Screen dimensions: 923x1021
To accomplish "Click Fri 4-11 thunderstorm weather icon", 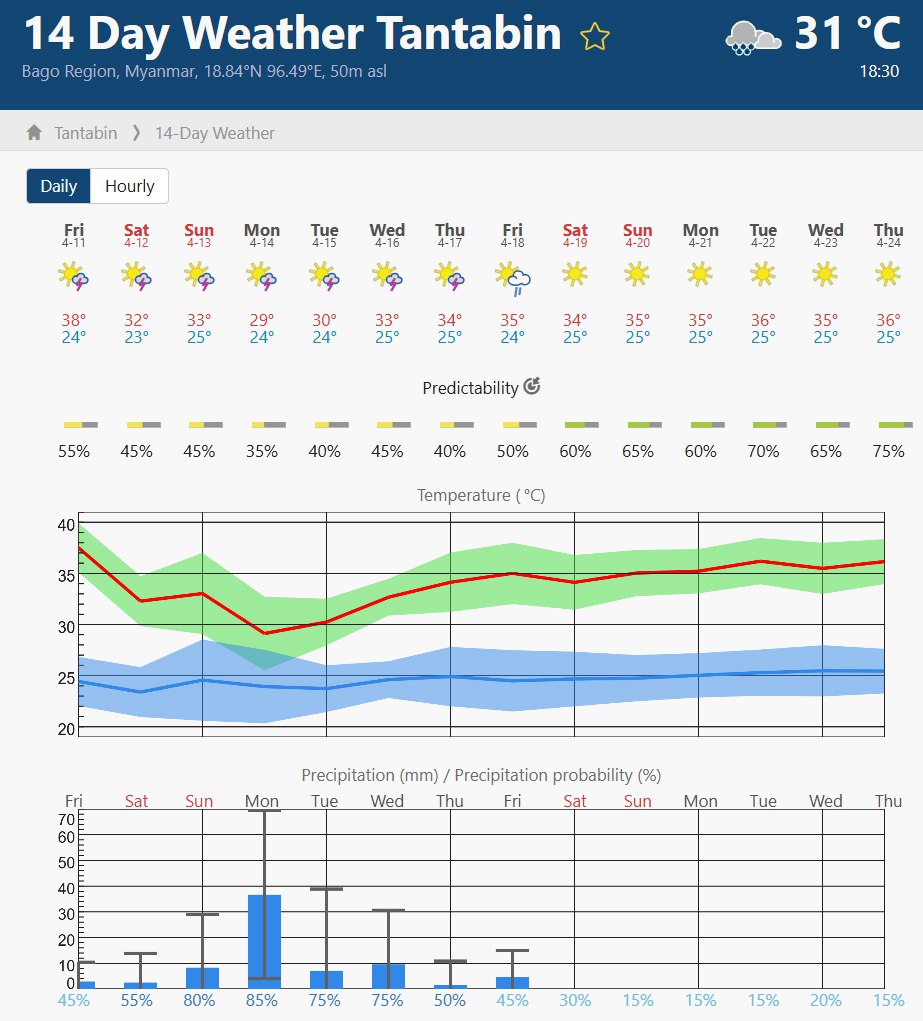I will point(74,276).
